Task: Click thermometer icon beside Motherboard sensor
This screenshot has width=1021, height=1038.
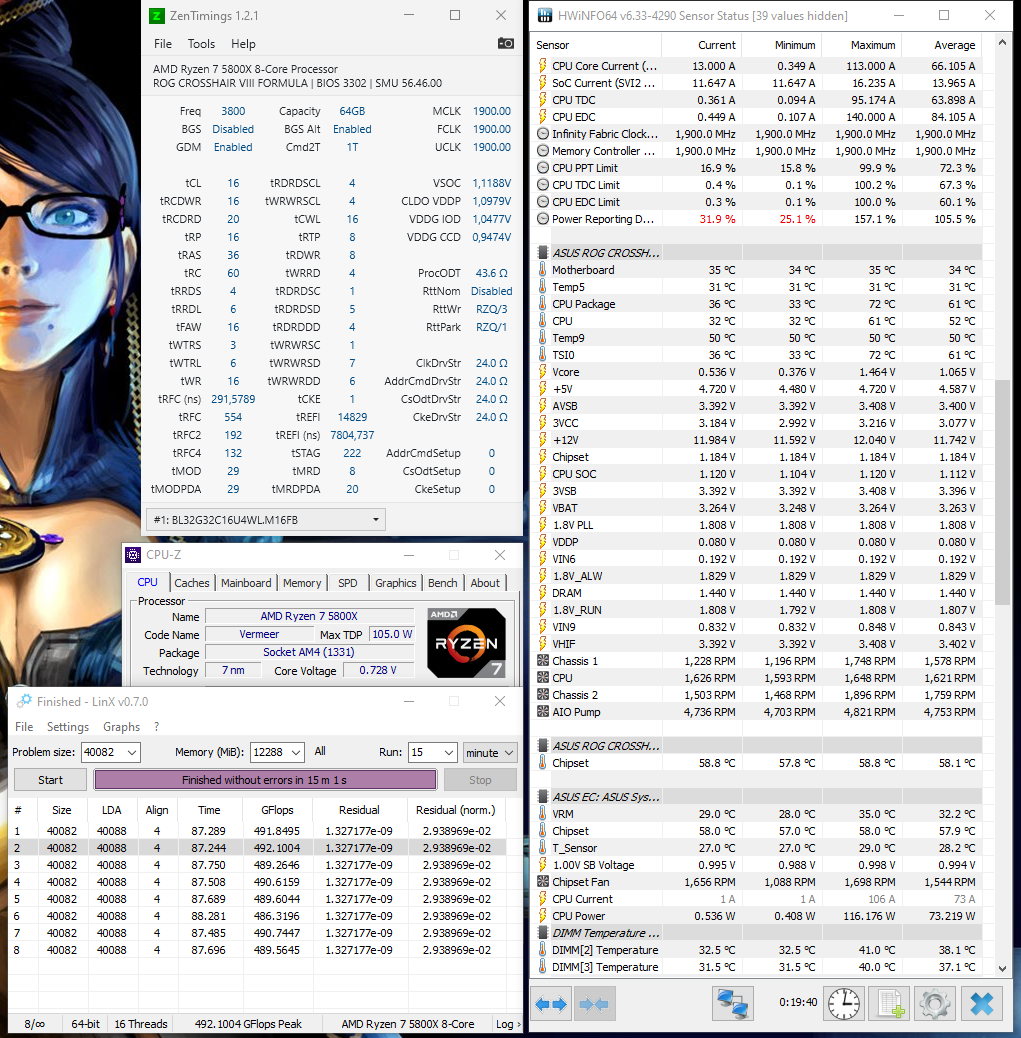Action: (542, 269)
